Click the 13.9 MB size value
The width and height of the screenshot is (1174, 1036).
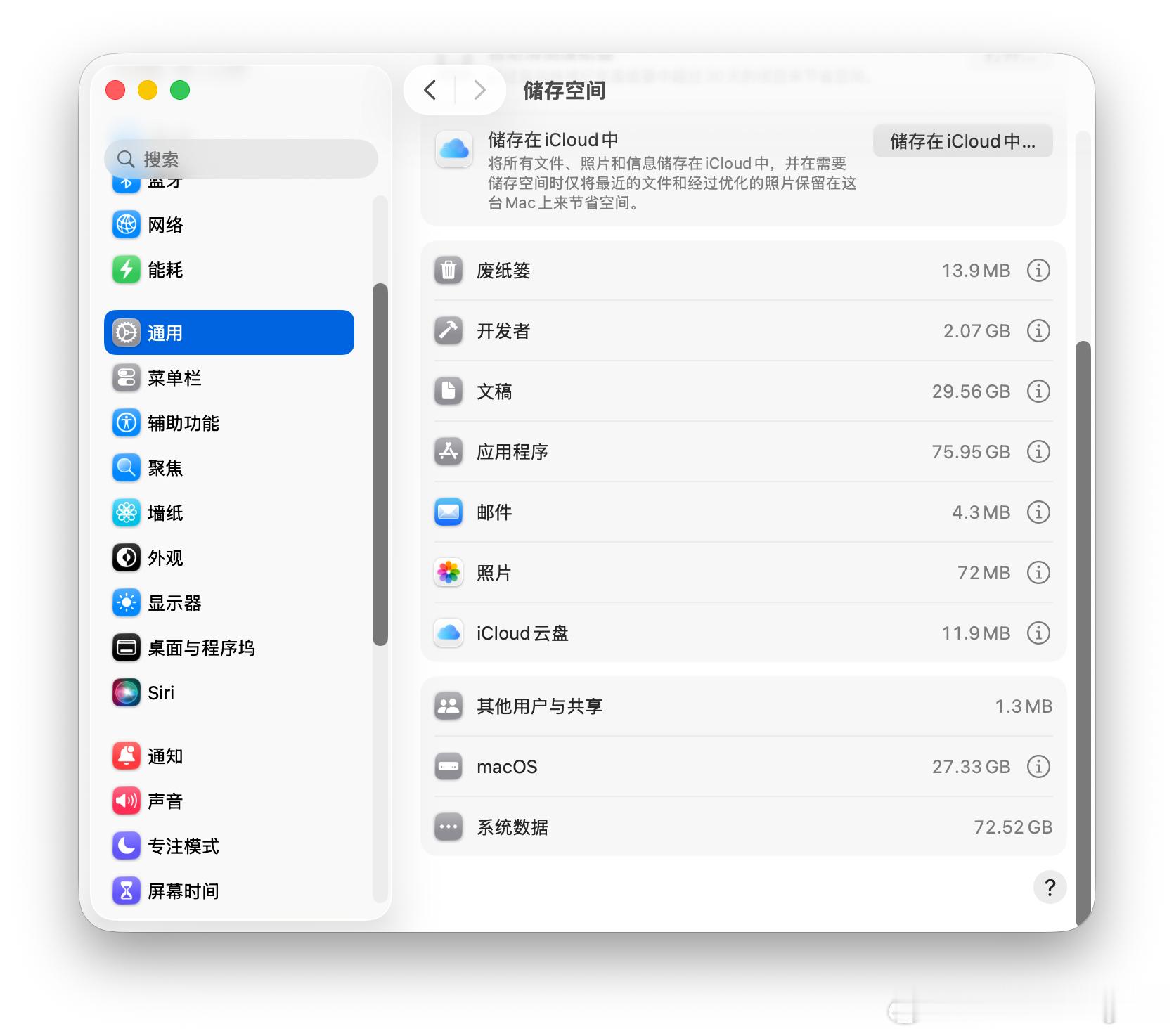(x=976, y=271)
